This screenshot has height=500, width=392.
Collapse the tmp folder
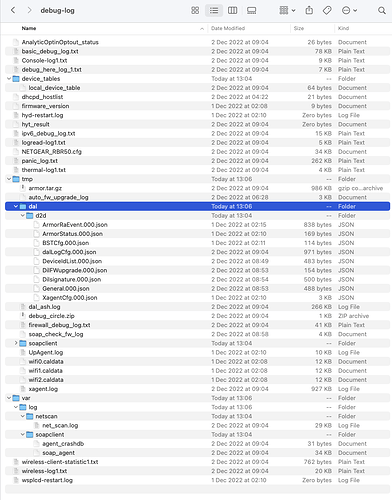point(9,179)
